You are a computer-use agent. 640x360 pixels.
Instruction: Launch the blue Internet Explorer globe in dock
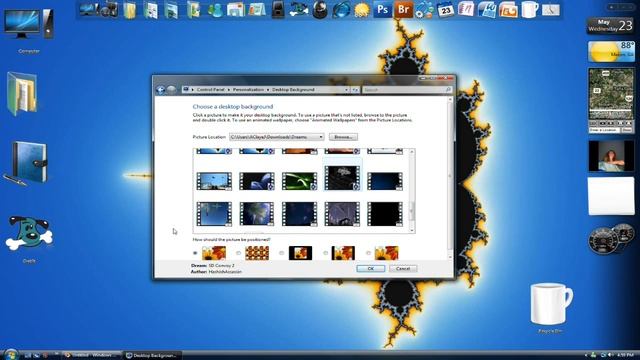click(341, 10)
